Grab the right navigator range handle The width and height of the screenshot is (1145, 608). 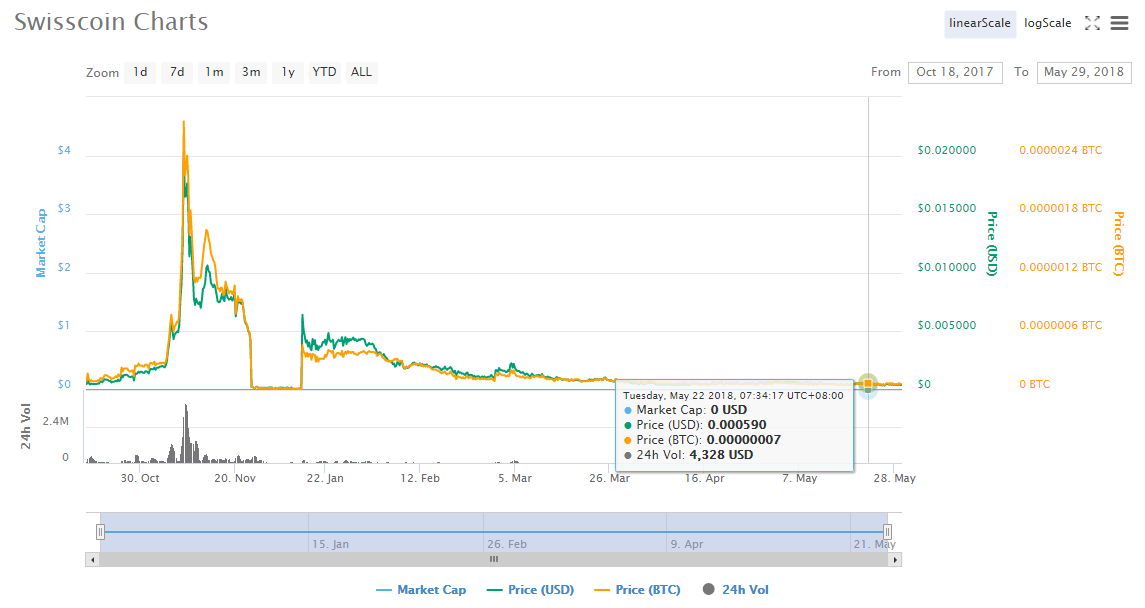pyautogui.click(x=887, y=532)
